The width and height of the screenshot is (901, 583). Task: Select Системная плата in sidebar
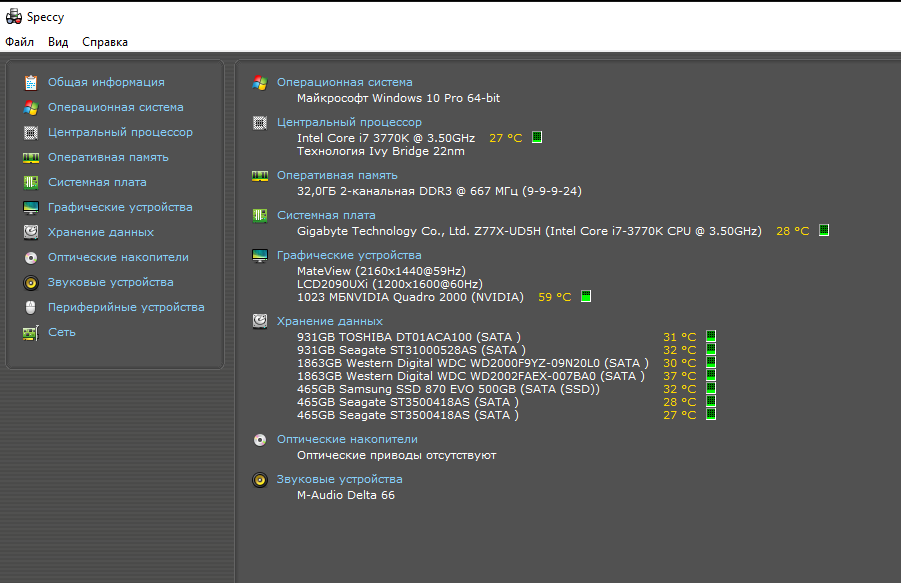97,182
